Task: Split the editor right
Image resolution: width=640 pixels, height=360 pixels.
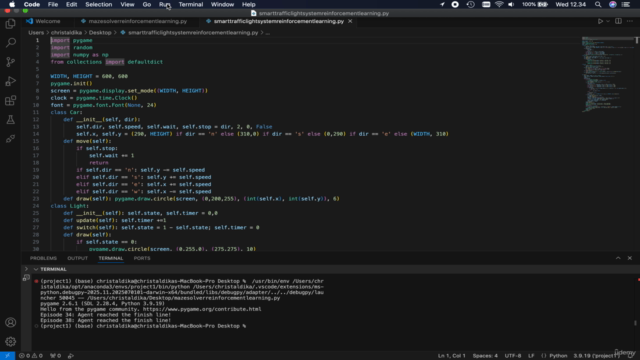Action: (x=618, y=21)
